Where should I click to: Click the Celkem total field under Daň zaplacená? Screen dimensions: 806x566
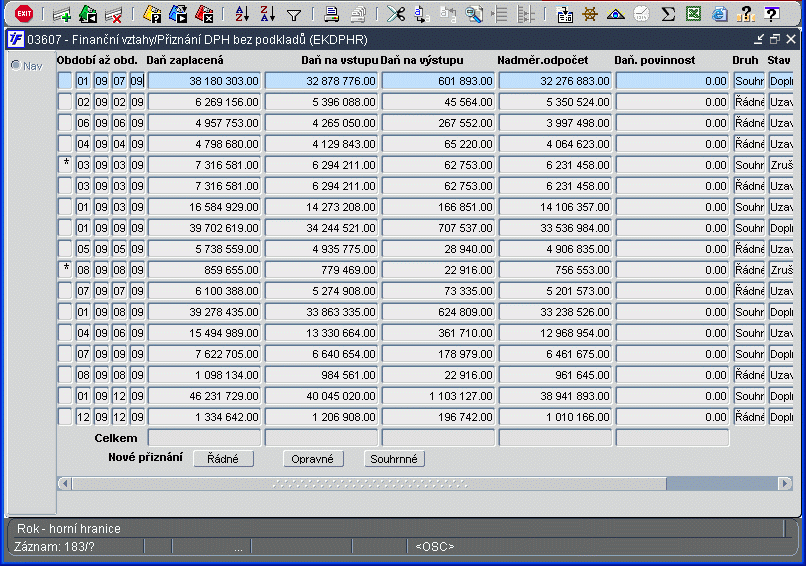click(205, 438)
